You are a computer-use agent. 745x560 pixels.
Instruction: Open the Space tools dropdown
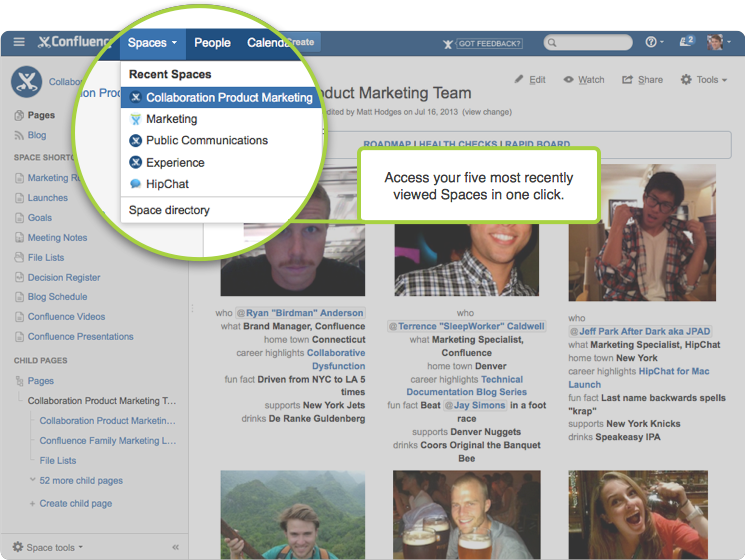tap(48, 547)
